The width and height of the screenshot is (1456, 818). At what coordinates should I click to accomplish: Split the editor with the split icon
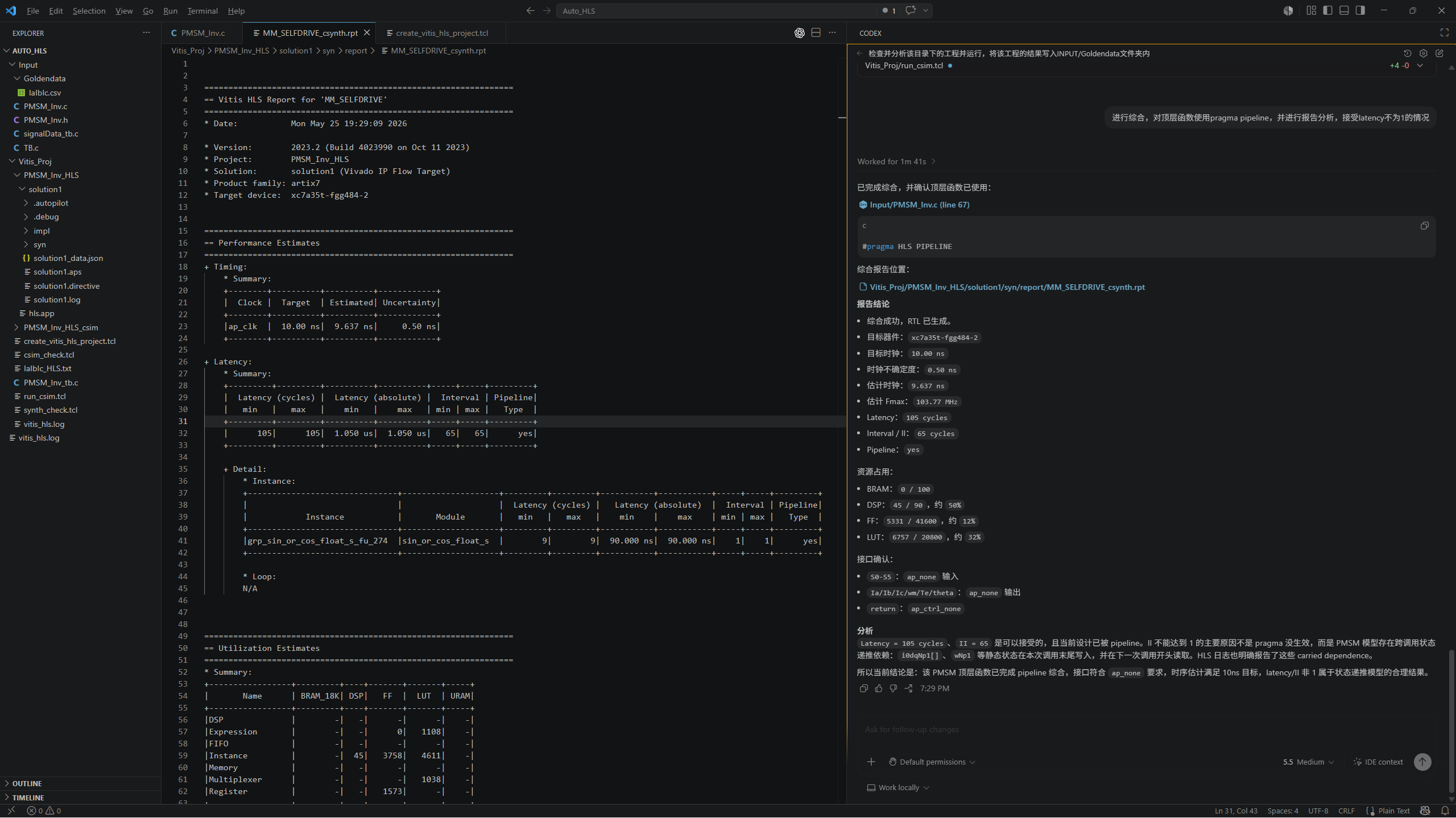pyautogui.click(x=816, y=33)
